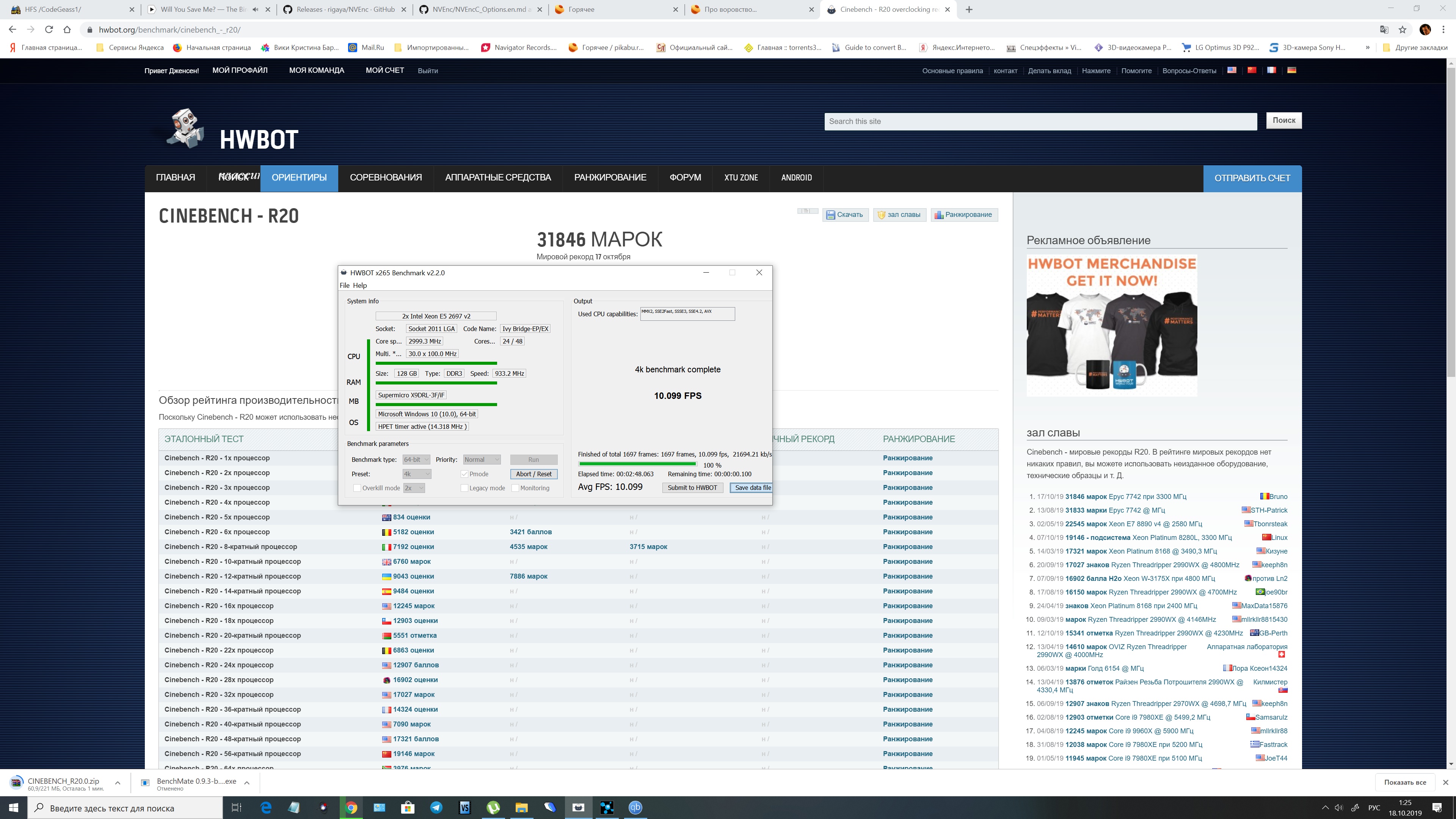The image size is (1456, 819).
Task: Mute the 'Will You Save Me?' tab audio icon
Action: point(255,9)
